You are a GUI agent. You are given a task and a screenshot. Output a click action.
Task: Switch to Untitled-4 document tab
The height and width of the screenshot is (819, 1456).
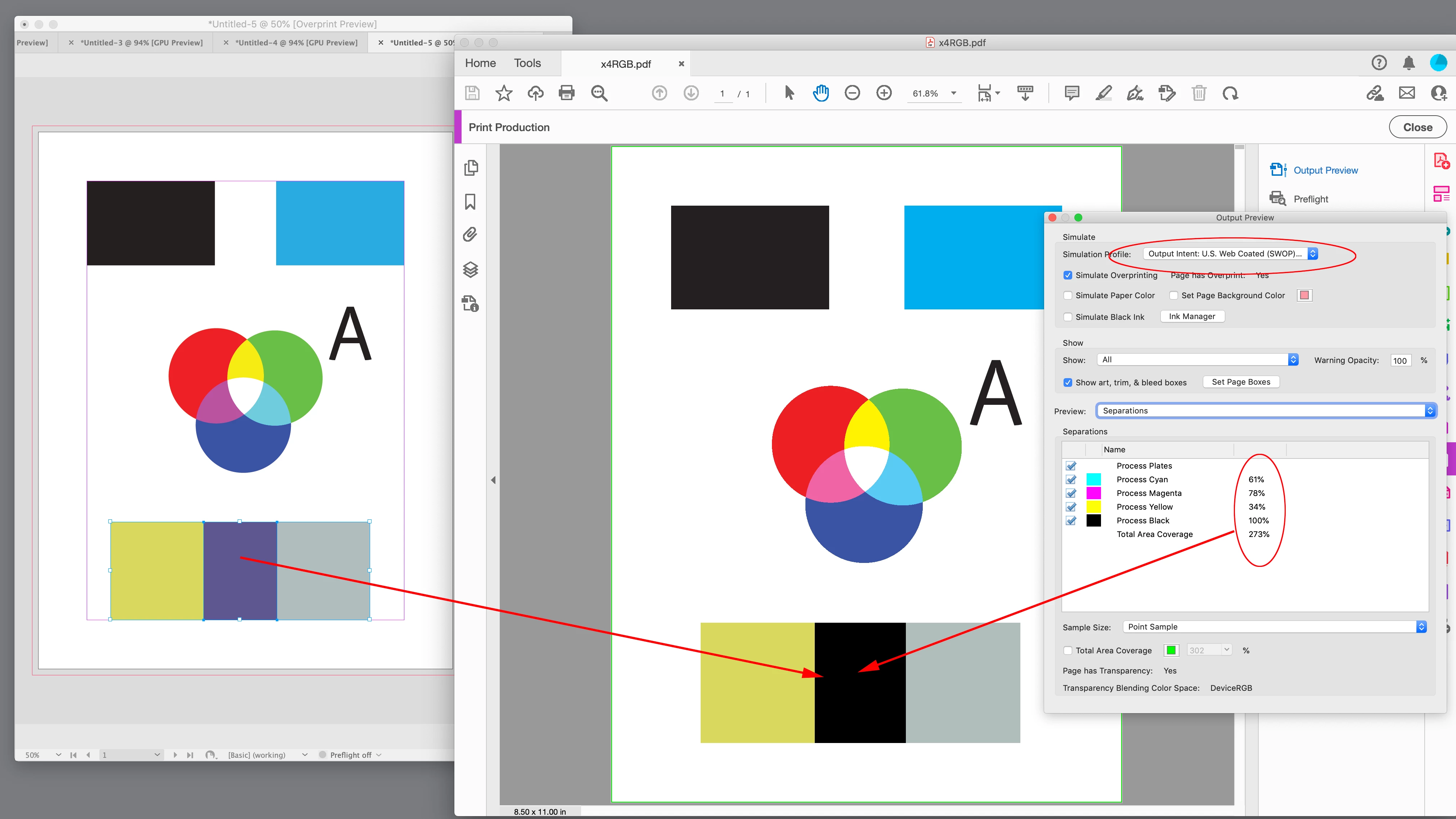[296, 43]
